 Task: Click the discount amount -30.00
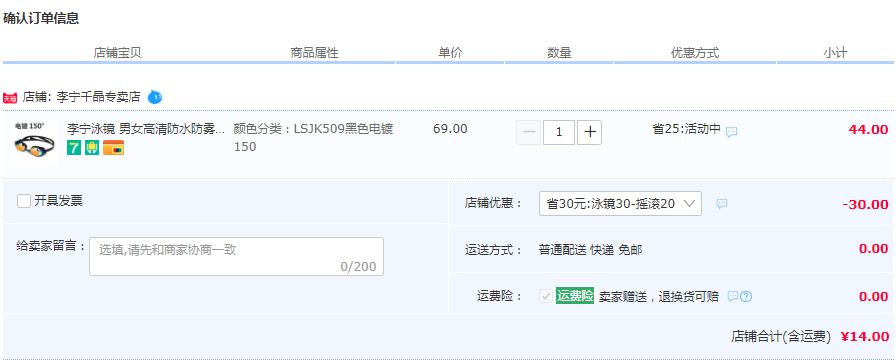pos(865,204)
